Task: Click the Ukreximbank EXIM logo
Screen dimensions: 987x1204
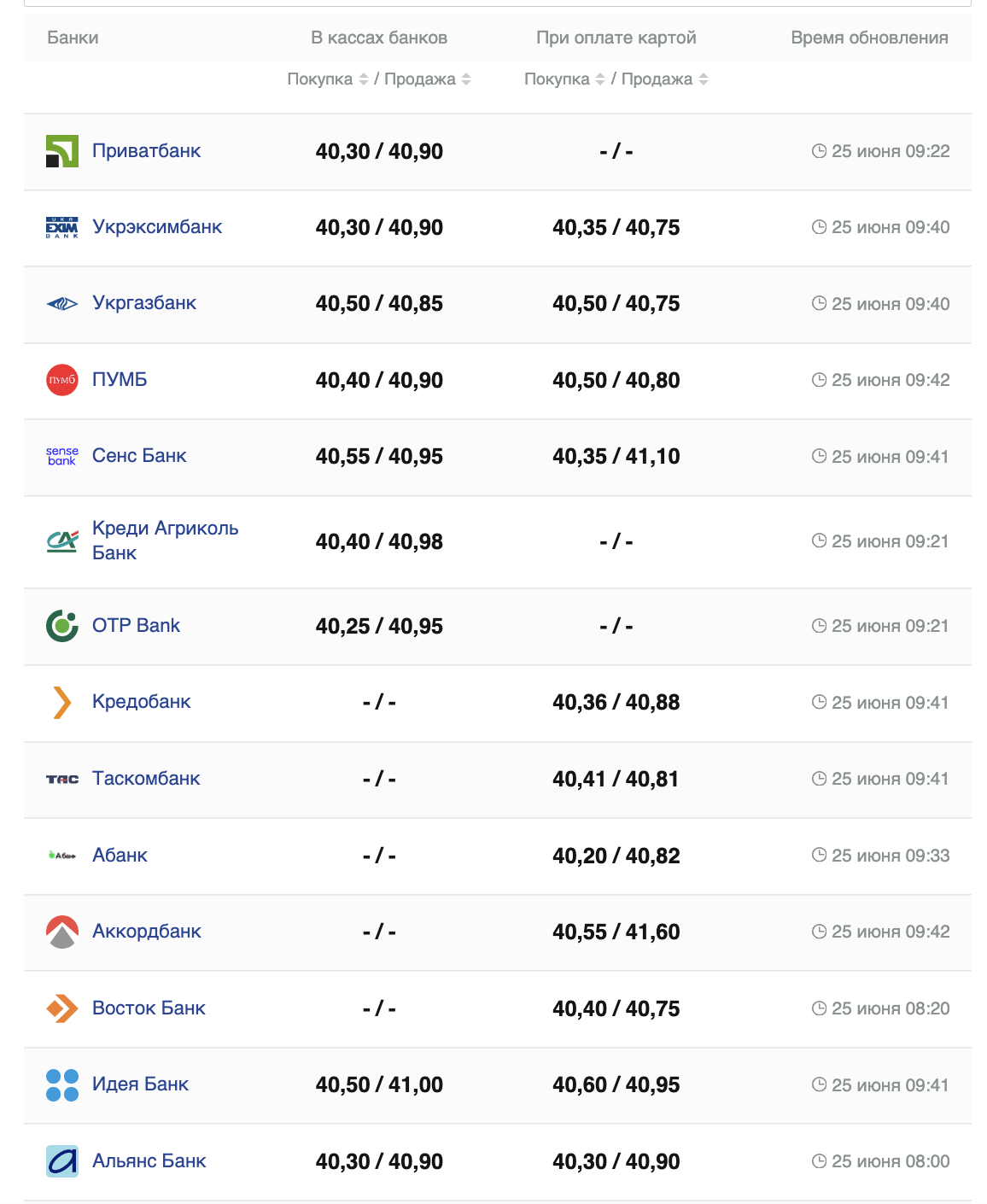Action: tap(61, 227)
